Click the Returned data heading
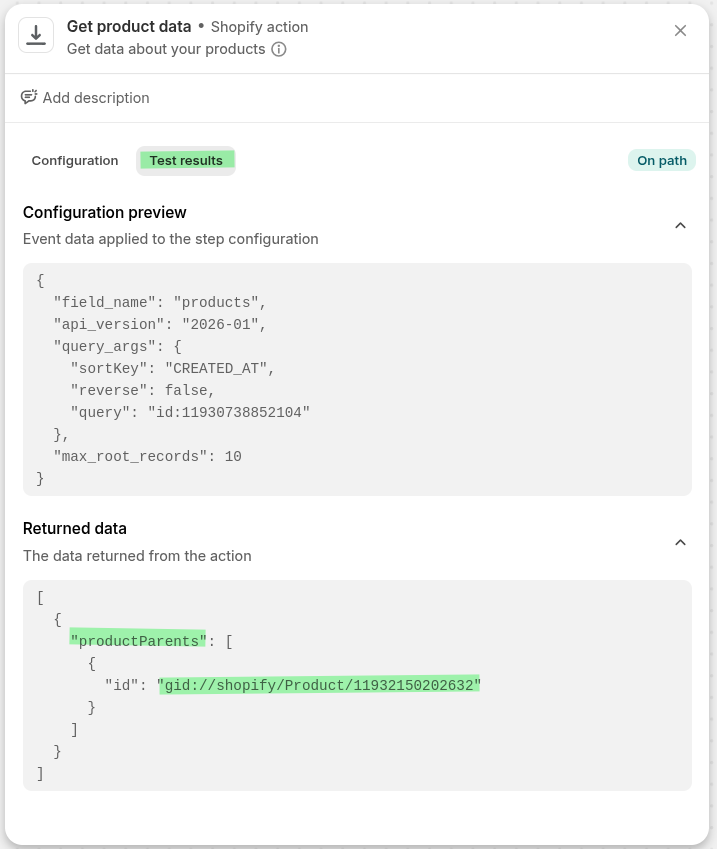The image size is (717, 849). [x=75, y=528]
